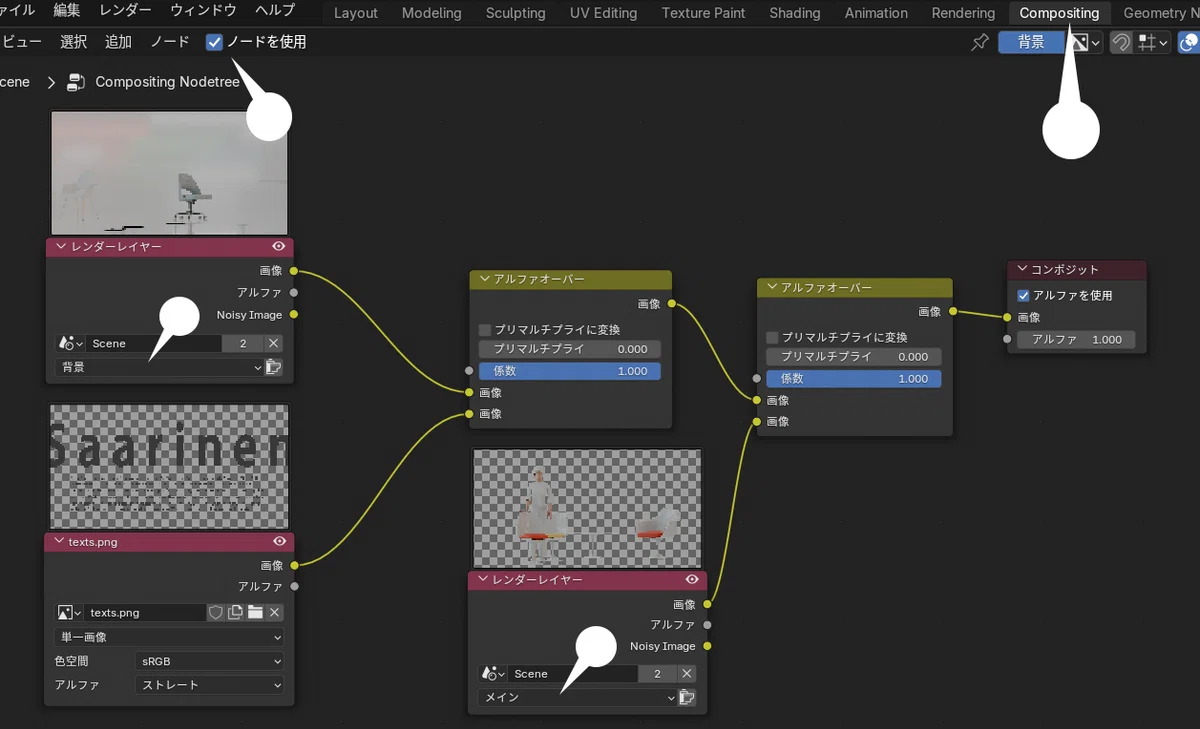This screenshot has width=1200, height=729.
Task: Switch to the UV Editing workspace tab
Action: coord(604,13)
